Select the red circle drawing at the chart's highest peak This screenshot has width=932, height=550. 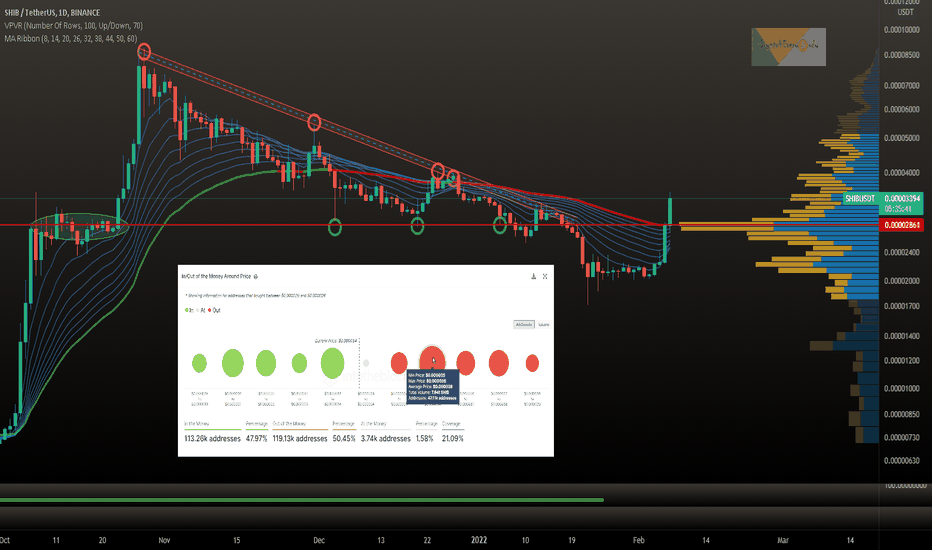(144, 52)
